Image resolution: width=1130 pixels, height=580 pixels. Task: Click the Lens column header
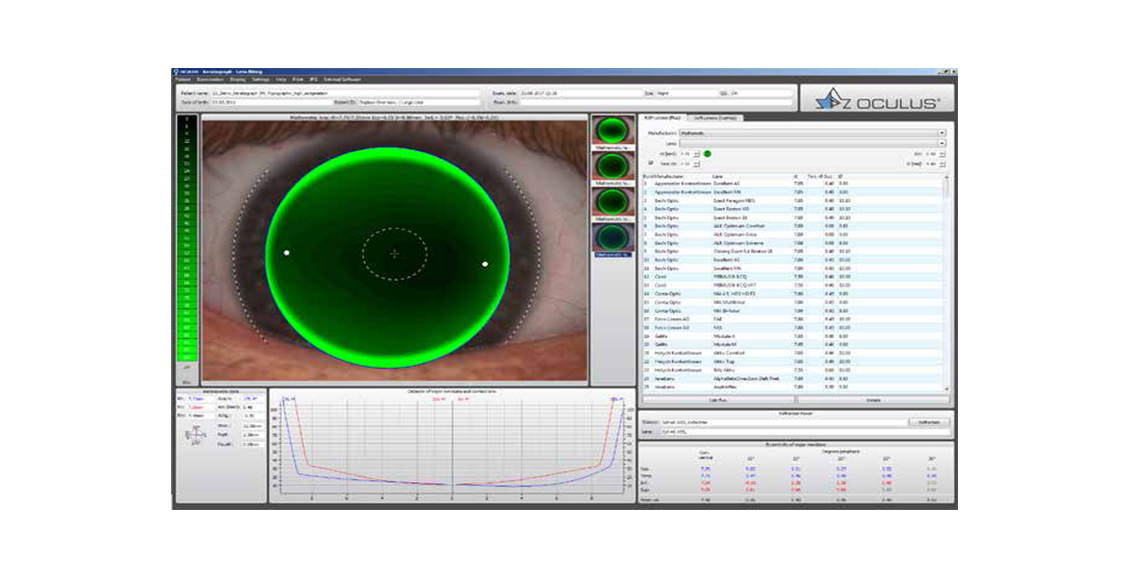[x=718, y=177]
